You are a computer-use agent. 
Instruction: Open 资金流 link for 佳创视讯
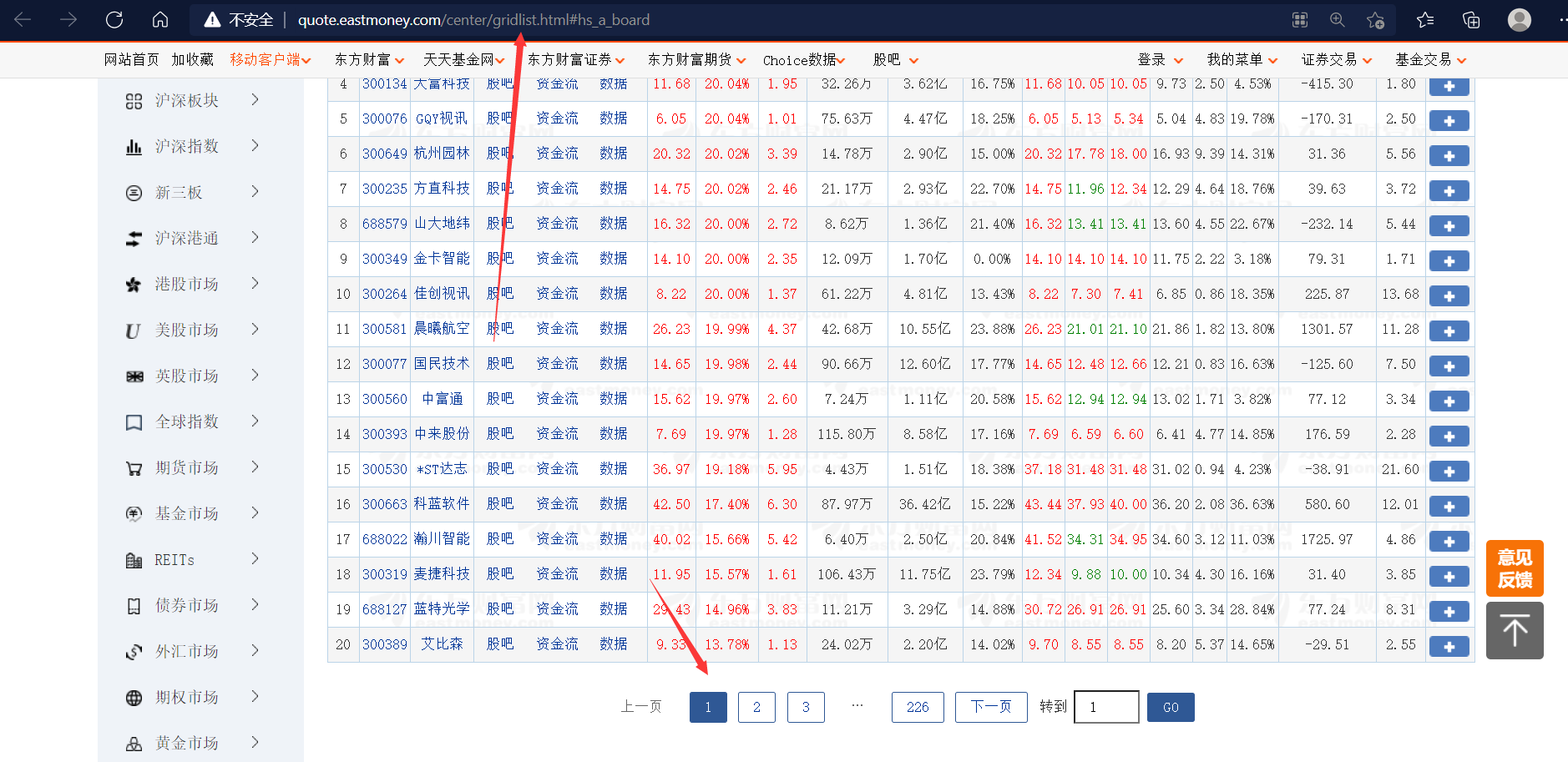click(558, 294)
